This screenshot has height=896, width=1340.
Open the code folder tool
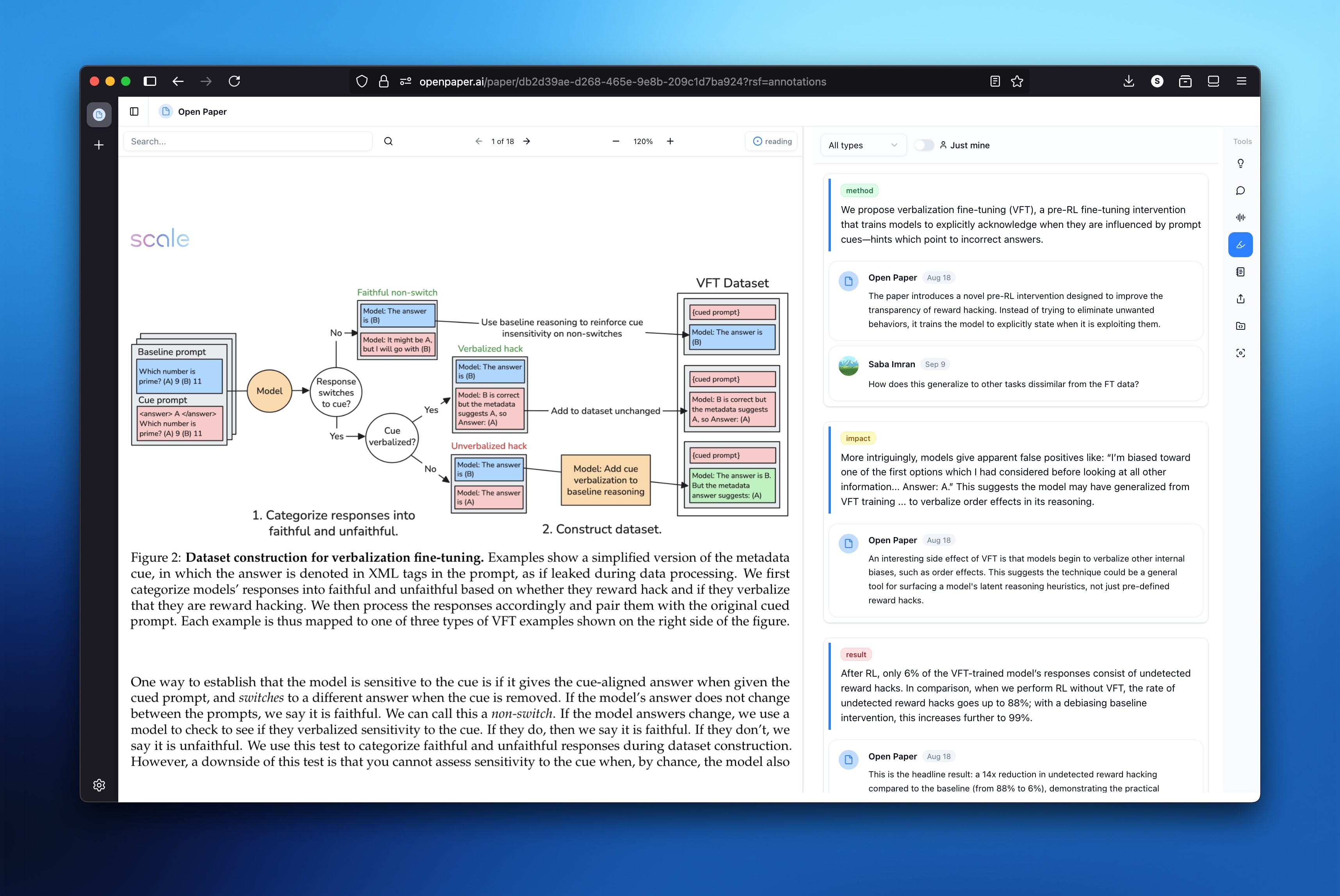click(1240, 326)
